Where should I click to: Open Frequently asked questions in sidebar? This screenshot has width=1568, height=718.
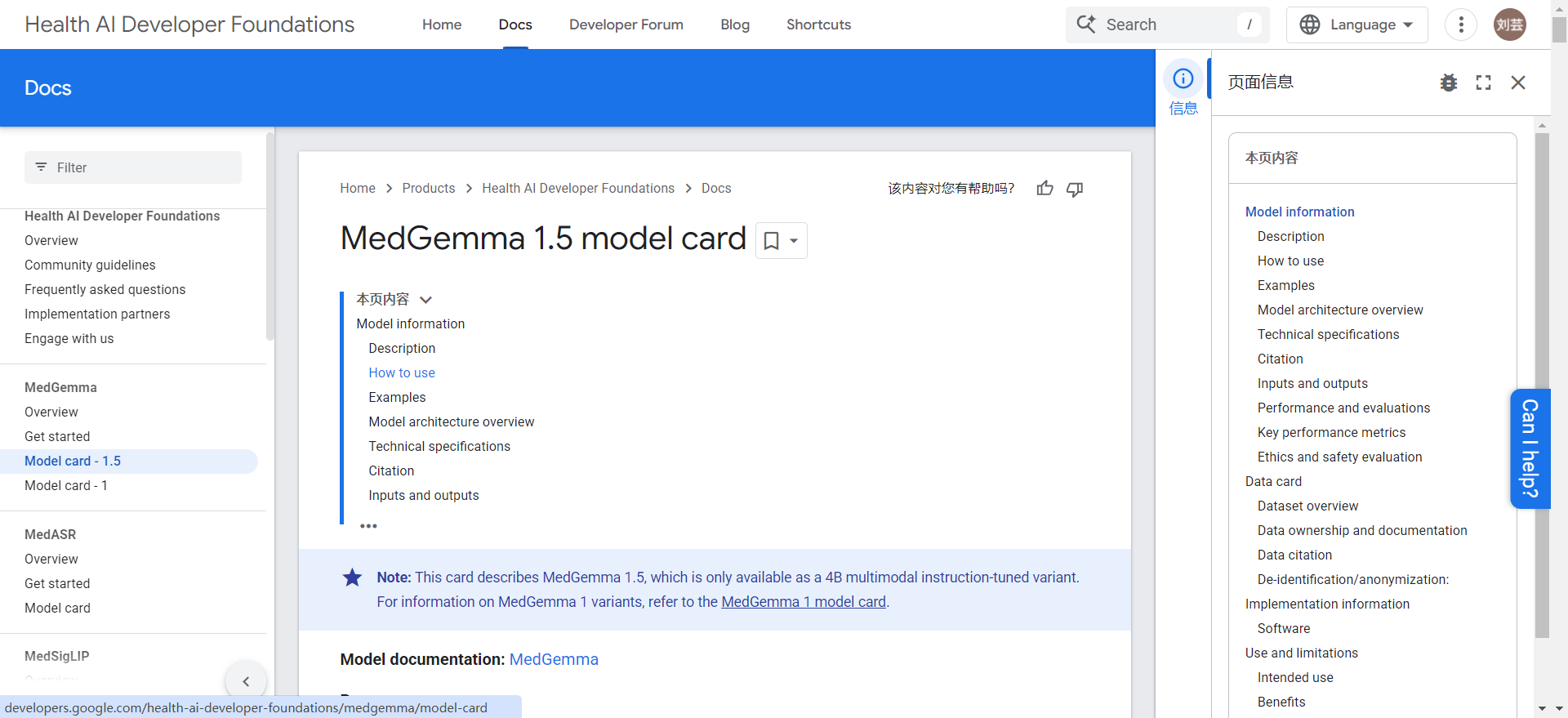(x=105, y=289)
